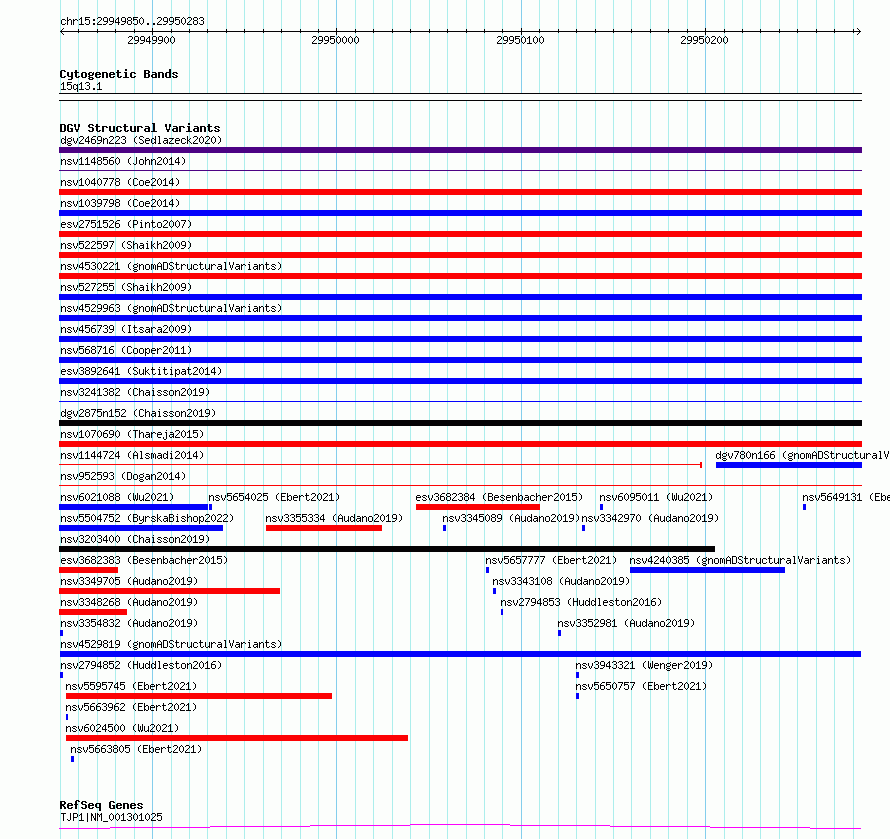Select the nsv3345089 (Audano2019) label
This screenshot has height=839, width=890.
pos(511,518)
